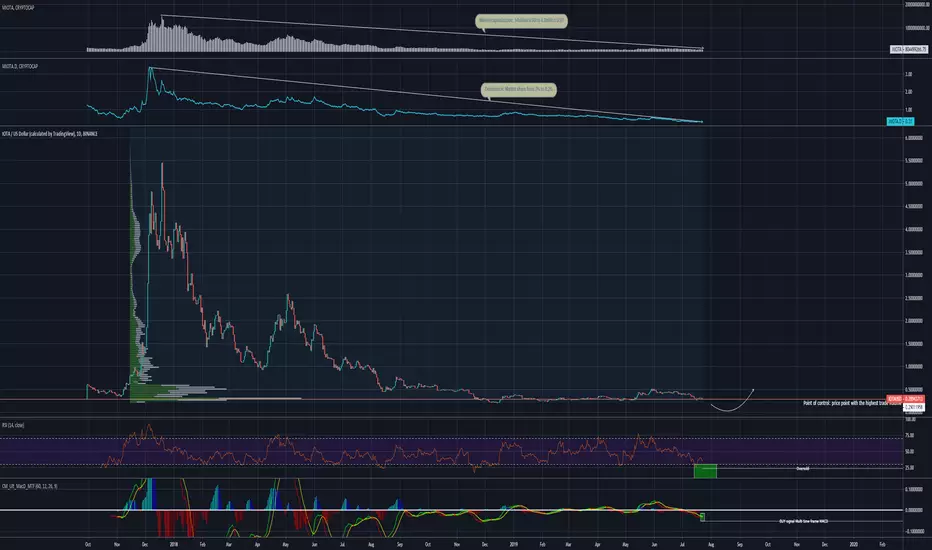Click the 50.00 level on RSI scale

(x=909, y=452)
